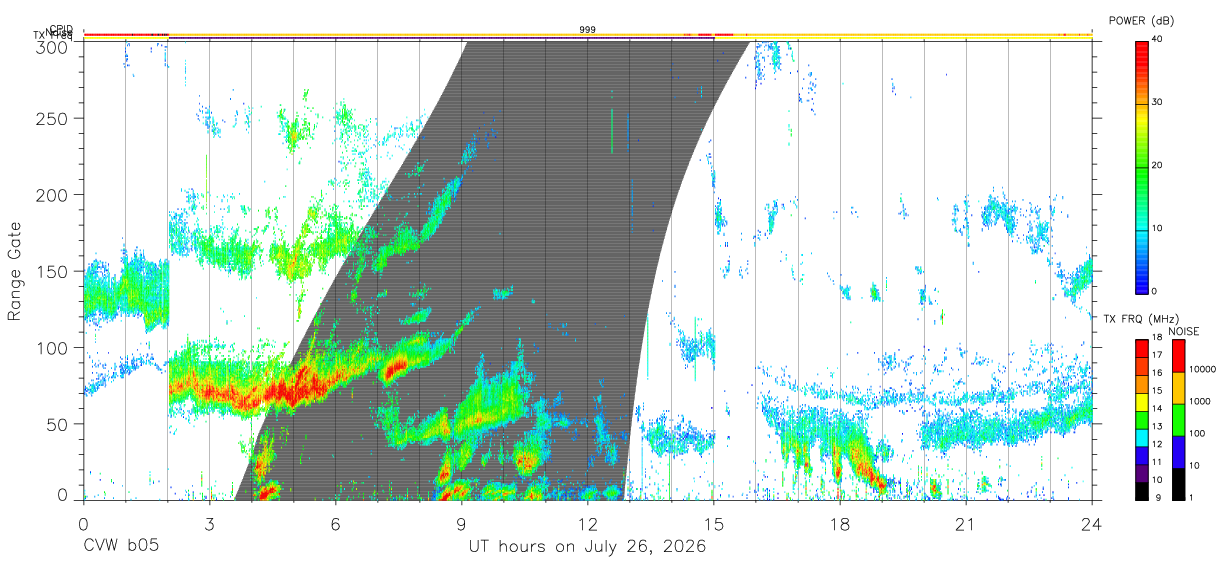Click the 21 tick on UT hours axis
This screenshot has height=567, width=1228.
965,524
